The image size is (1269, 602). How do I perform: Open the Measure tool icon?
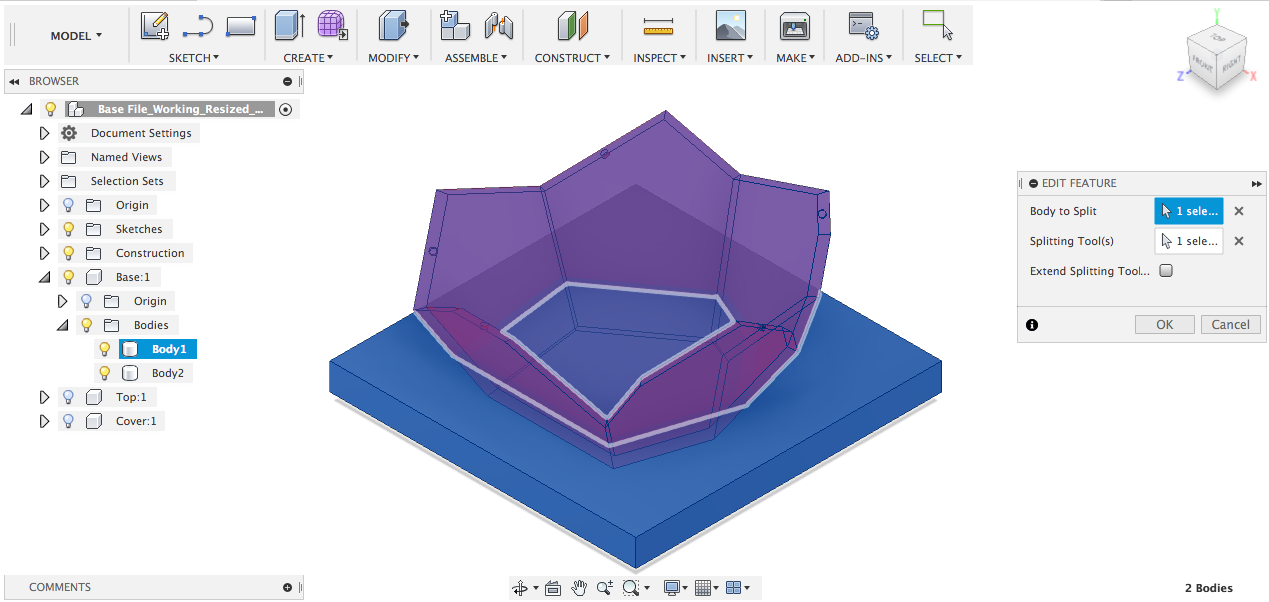(658, 26)
